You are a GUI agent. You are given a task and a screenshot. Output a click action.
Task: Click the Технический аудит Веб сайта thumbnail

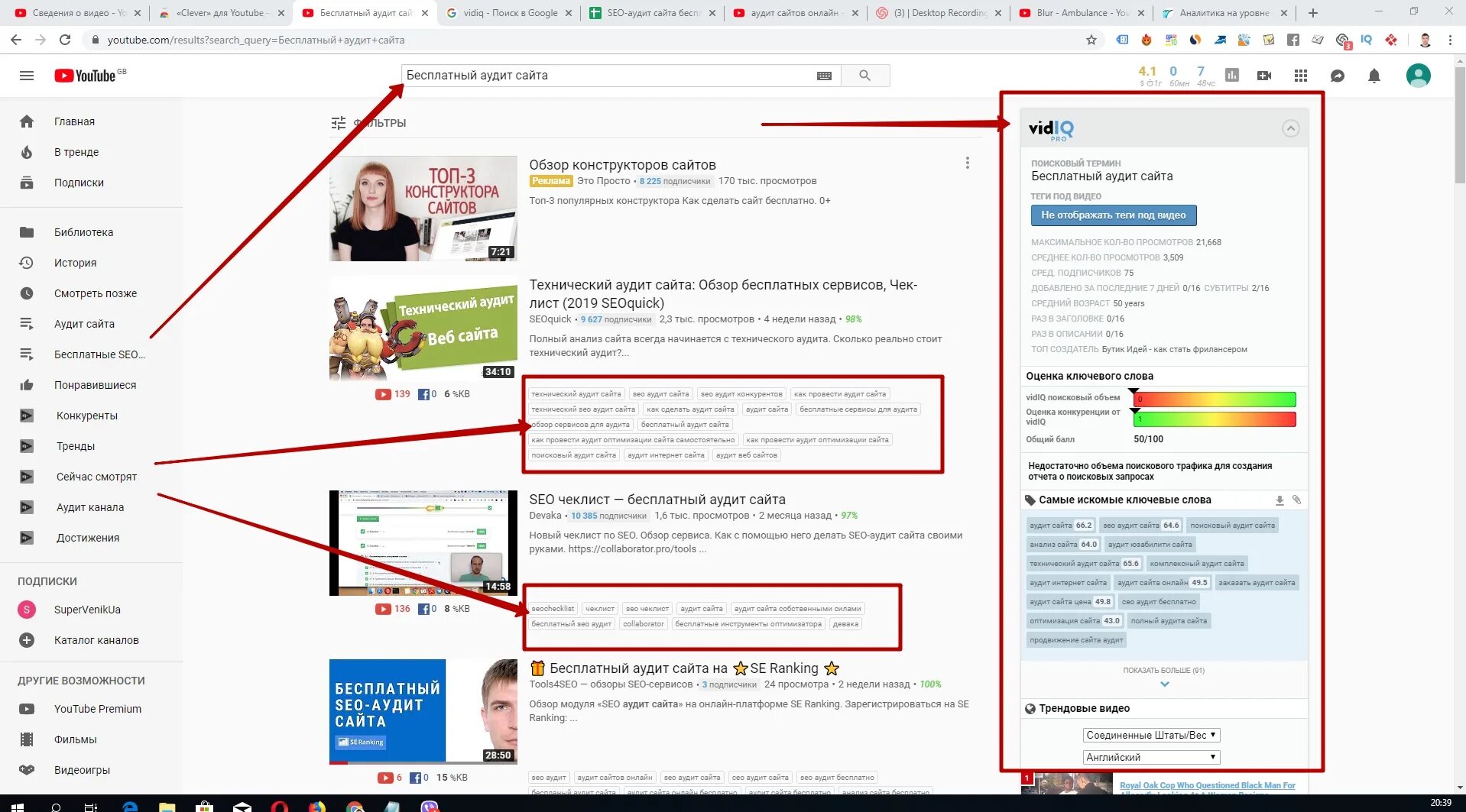pos(423,328)
